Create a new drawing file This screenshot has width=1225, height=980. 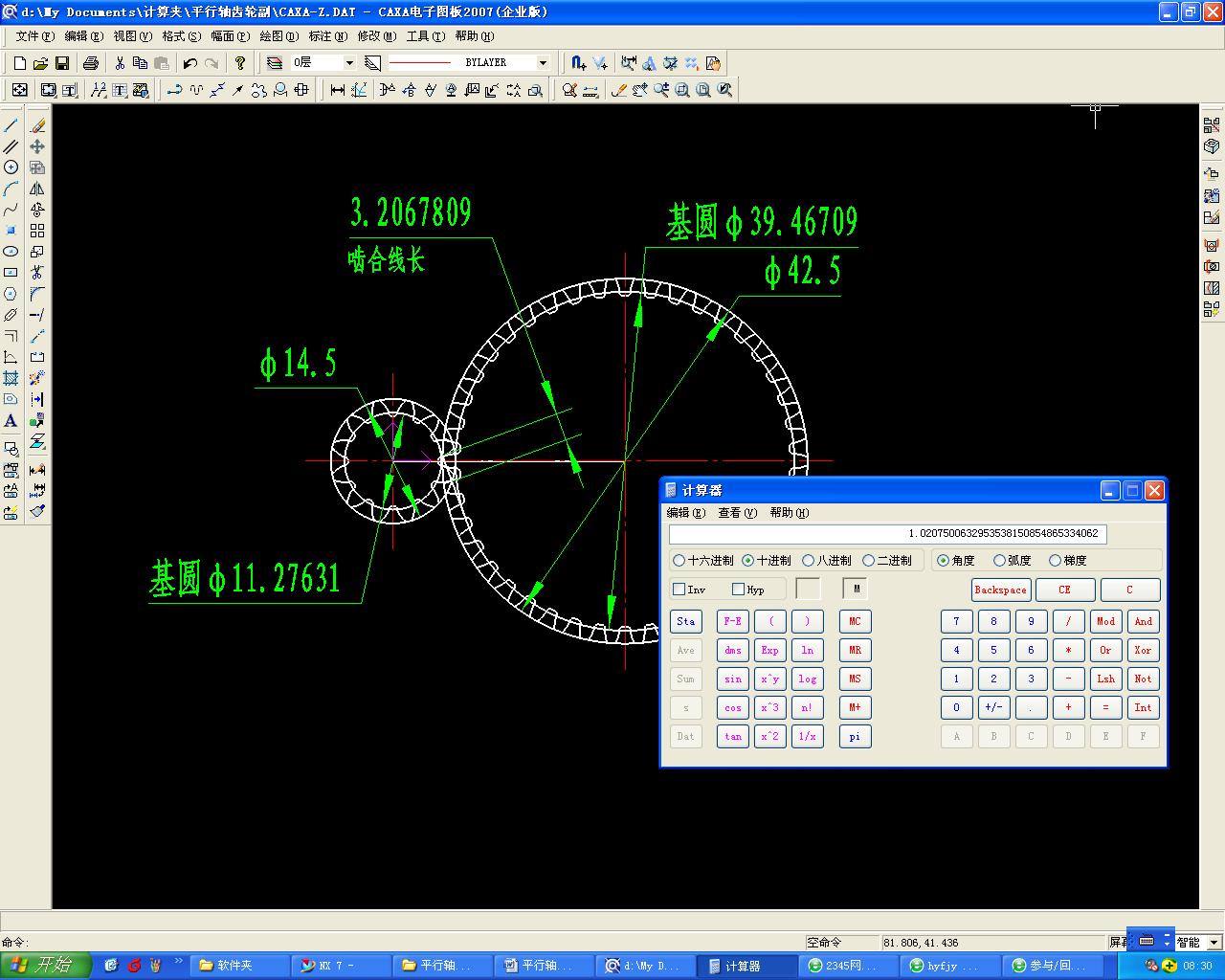point(19,63)
